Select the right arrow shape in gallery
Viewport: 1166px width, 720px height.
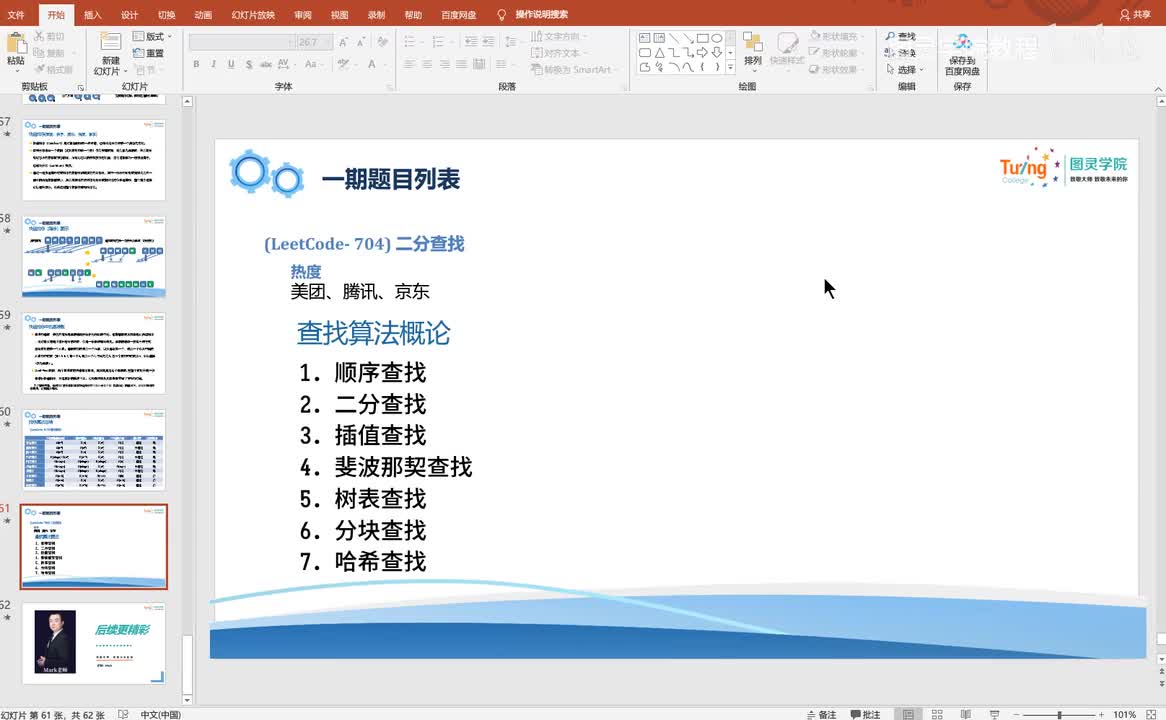click(x=702, y=53)
